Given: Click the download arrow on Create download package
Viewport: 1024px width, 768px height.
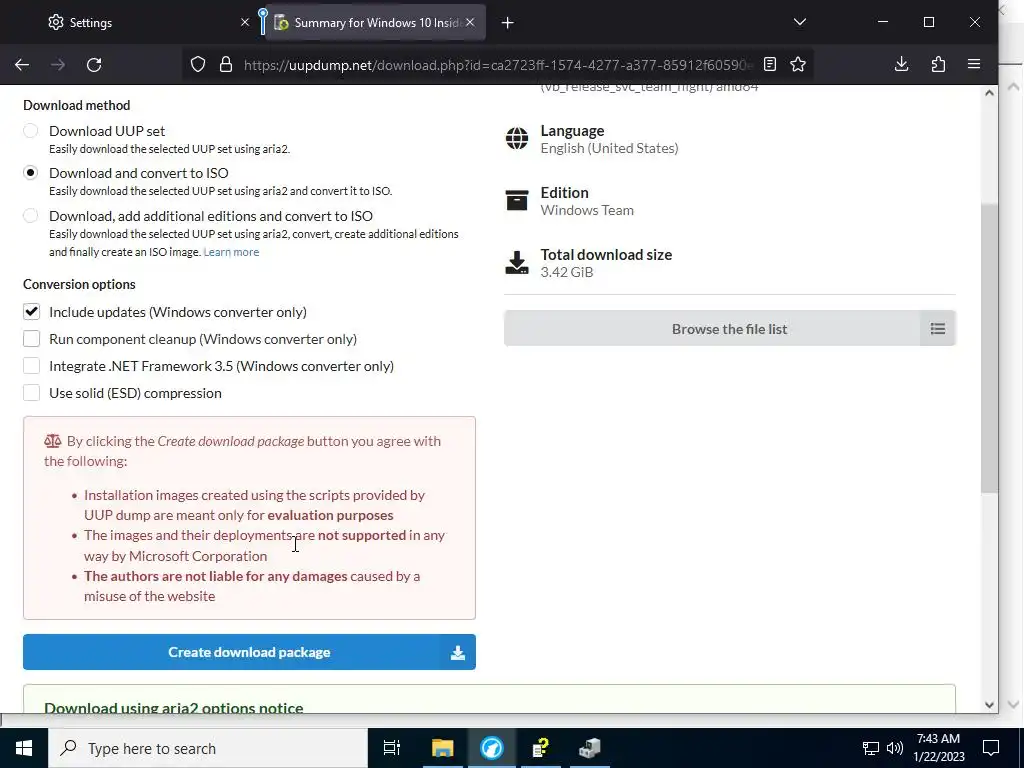Looking at the screenshot, I should [458, 652].
